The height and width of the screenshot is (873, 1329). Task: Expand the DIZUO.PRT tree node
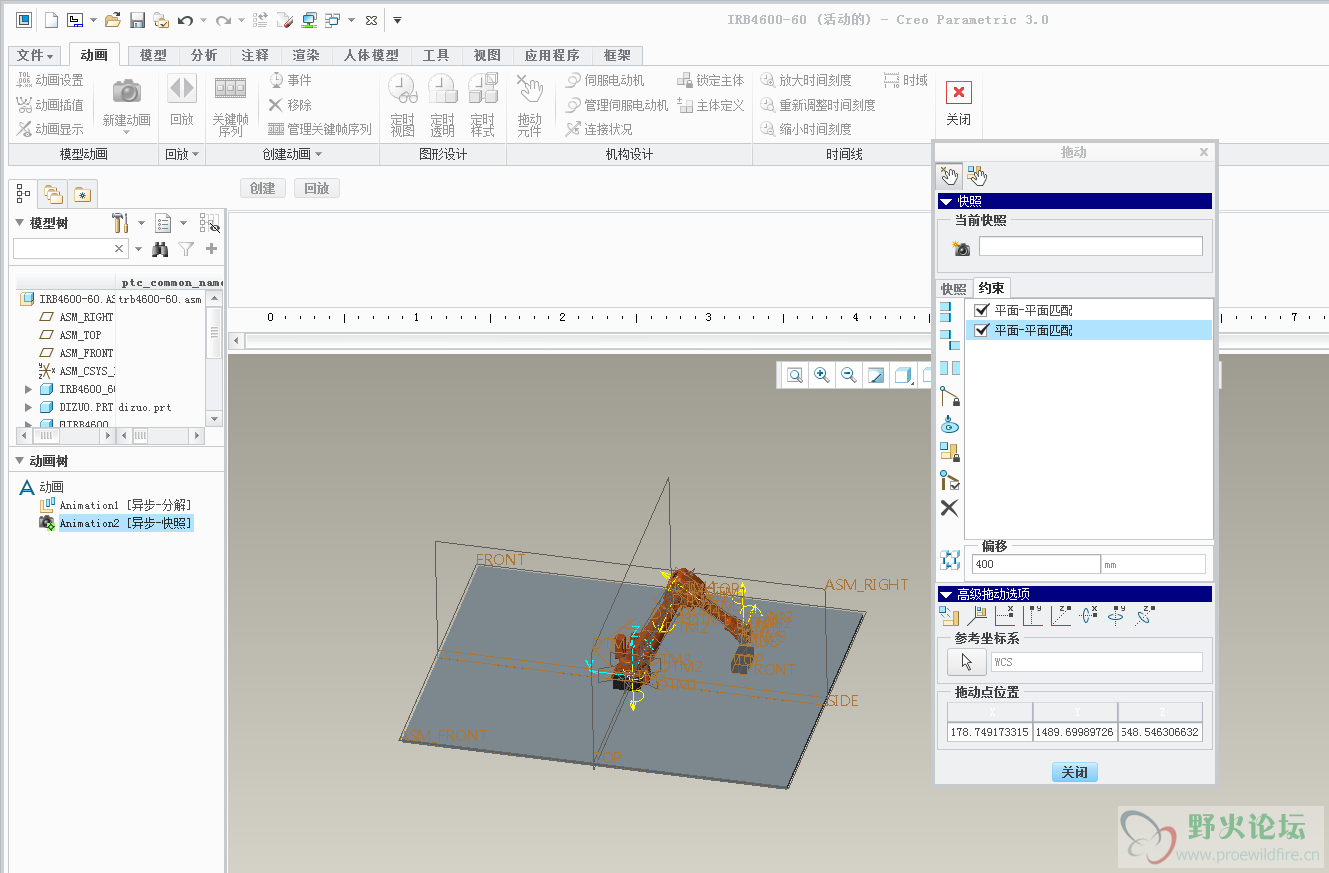[x=29, y=407]
